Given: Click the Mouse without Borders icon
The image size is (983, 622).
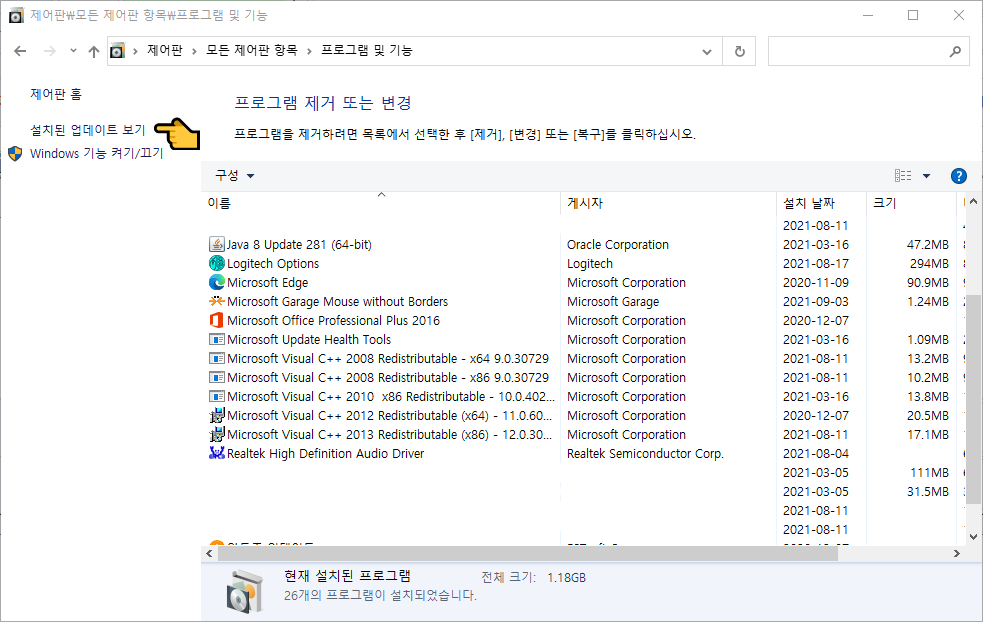Looking at the screenshot, I should click(216, 302).
